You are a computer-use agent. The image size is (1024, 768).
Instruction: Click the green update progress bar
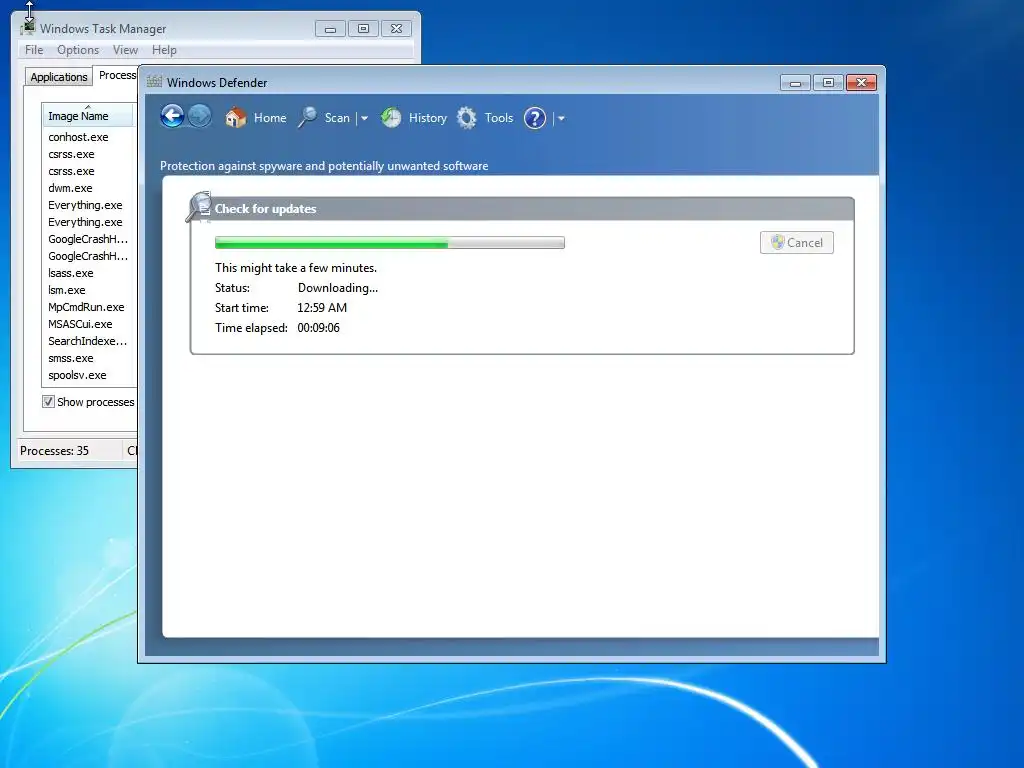[x=390, y=242]
